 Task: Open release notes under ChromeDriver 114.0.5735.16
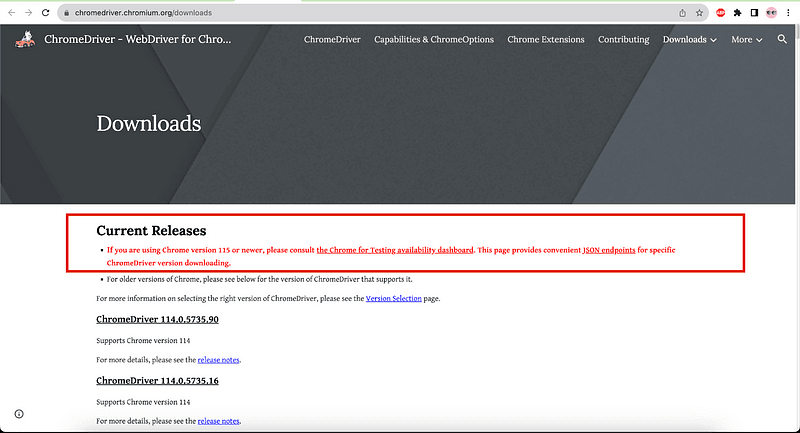218,421
